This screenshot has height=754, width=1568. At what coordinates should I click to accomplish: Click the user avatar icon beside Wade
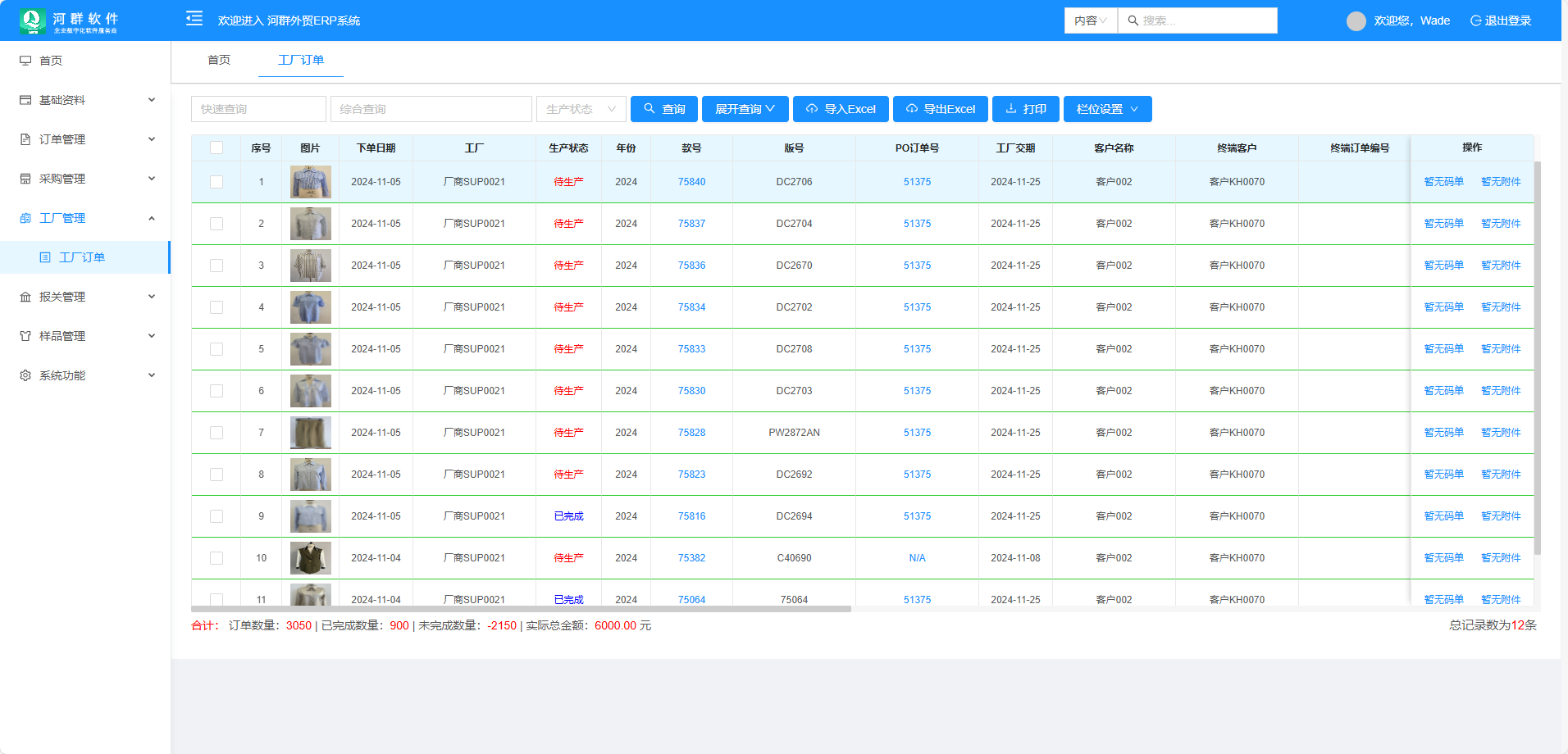pos(1356,20)
